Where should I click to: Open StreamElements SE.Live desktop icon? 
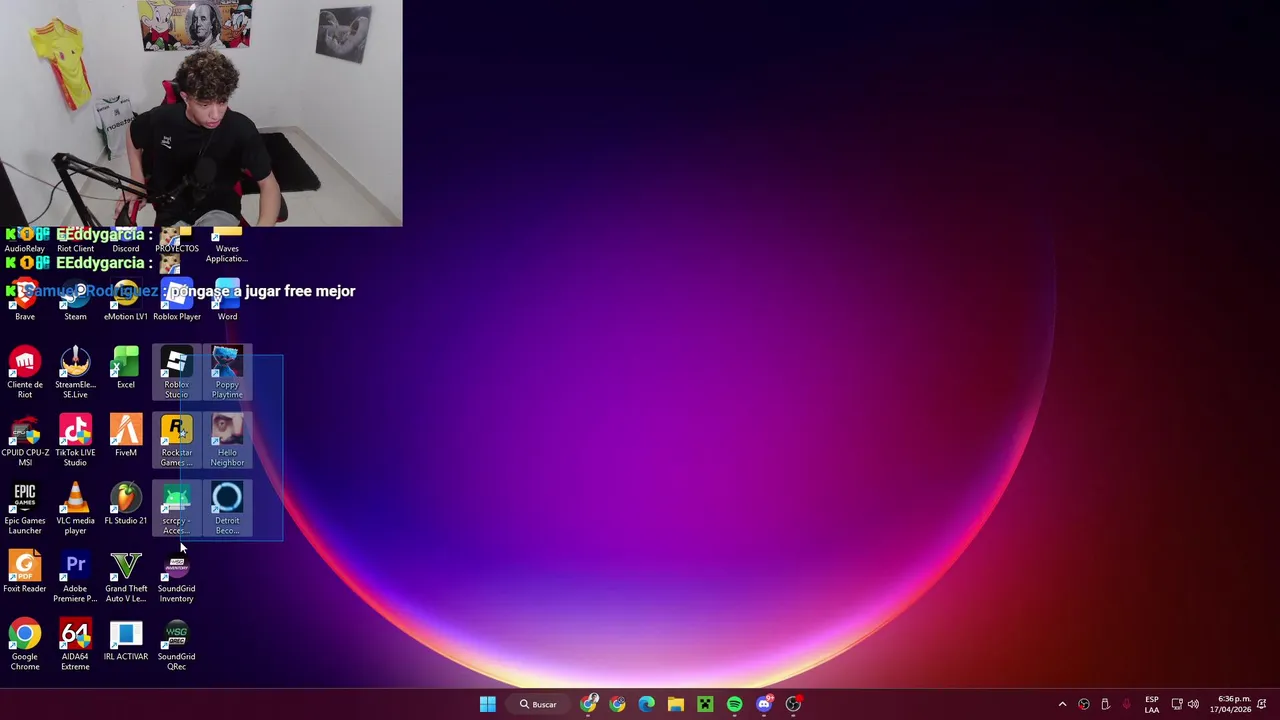tap(75, 372)
